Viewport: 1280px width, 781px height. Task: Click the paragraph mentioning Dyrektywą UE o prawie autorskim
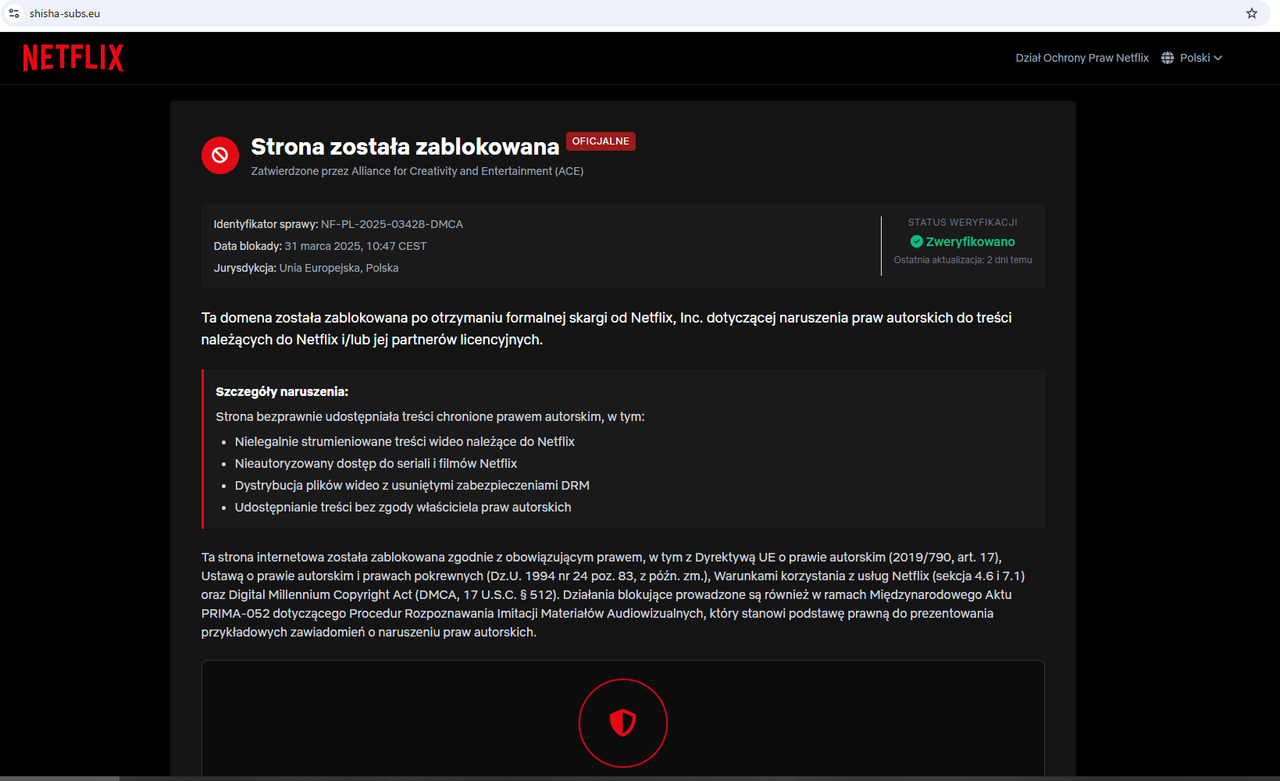click(x=615, y=594)
